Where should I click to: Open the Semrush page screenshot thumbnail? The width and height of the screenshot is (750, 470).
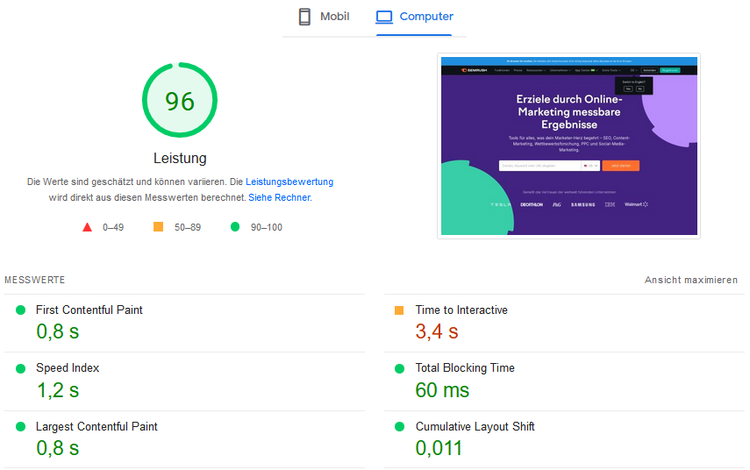coord(569,146)
